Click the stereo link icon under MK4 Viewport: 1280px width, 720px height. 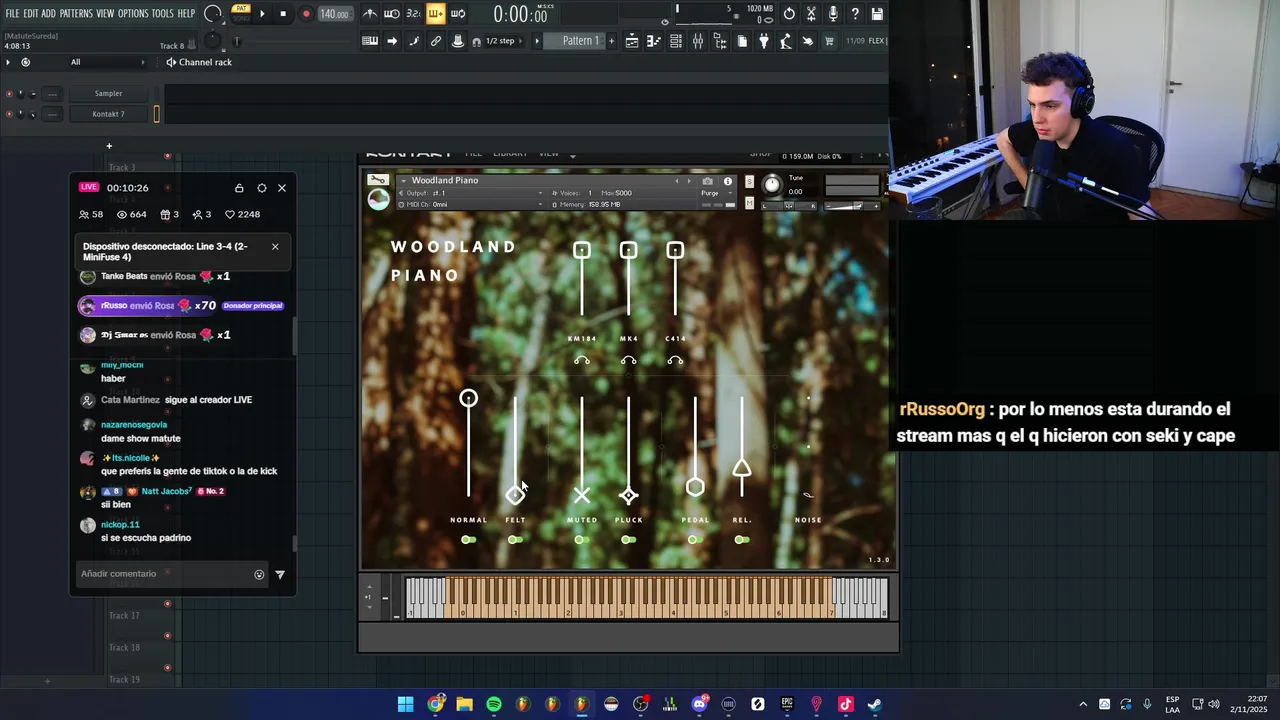click(x=628, y=361)
